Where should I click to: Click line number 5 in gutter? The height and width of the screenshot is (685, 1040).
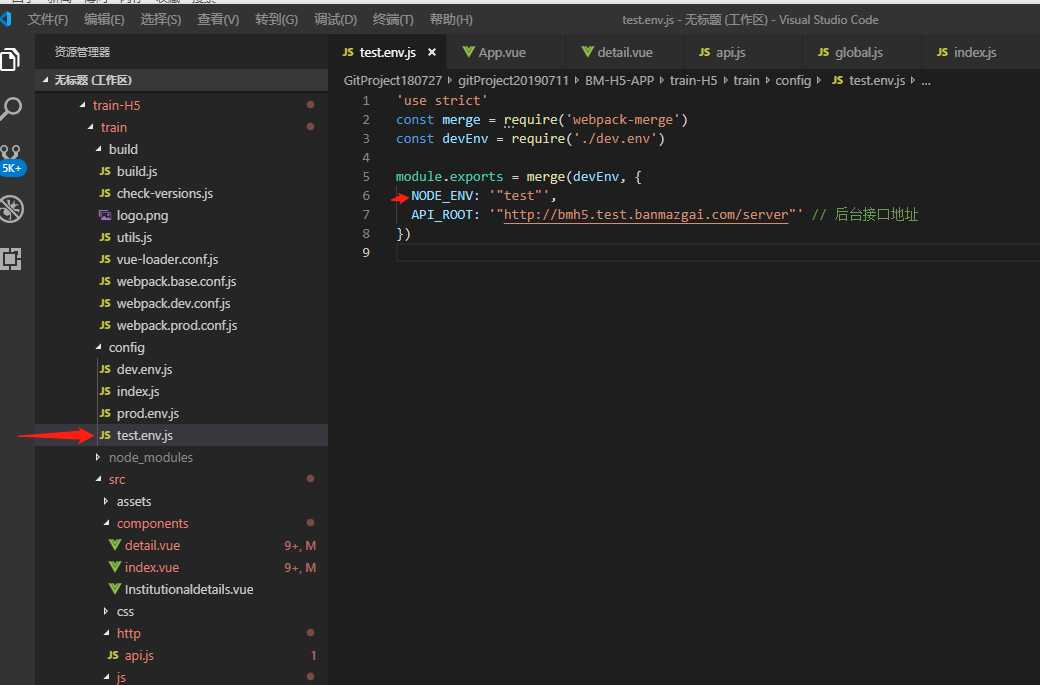[365, 176]
